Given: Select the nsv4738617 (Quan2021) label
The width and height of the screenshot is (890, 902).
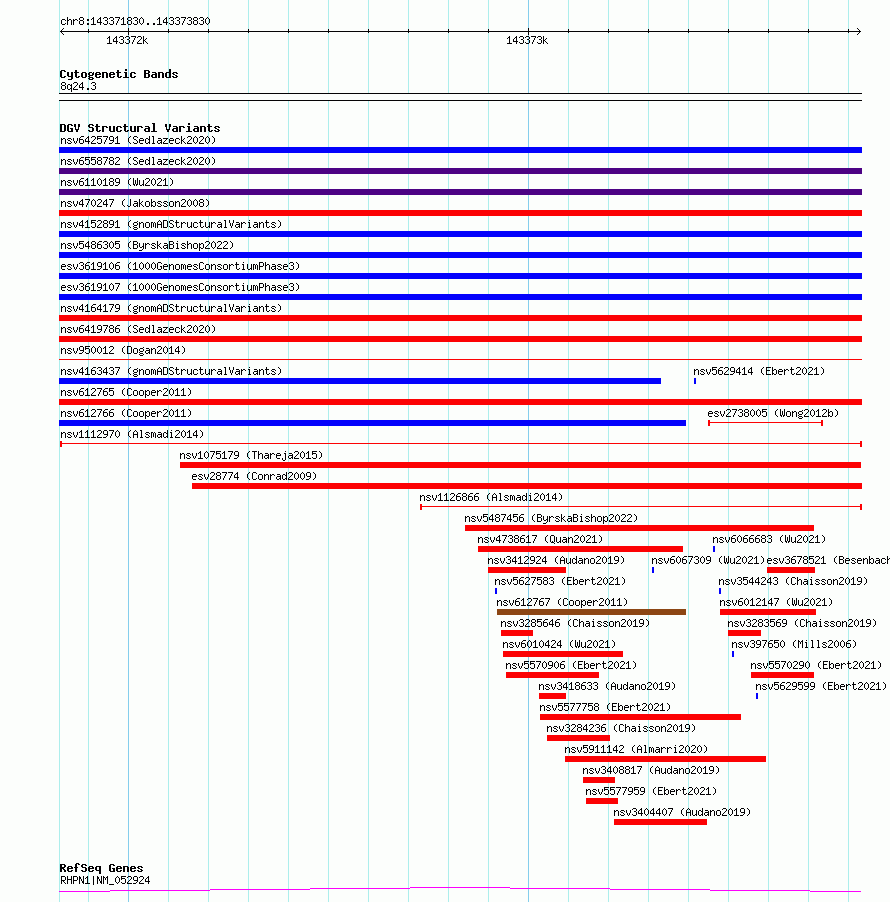Looking at the screenshot, I should click(540, 540).
